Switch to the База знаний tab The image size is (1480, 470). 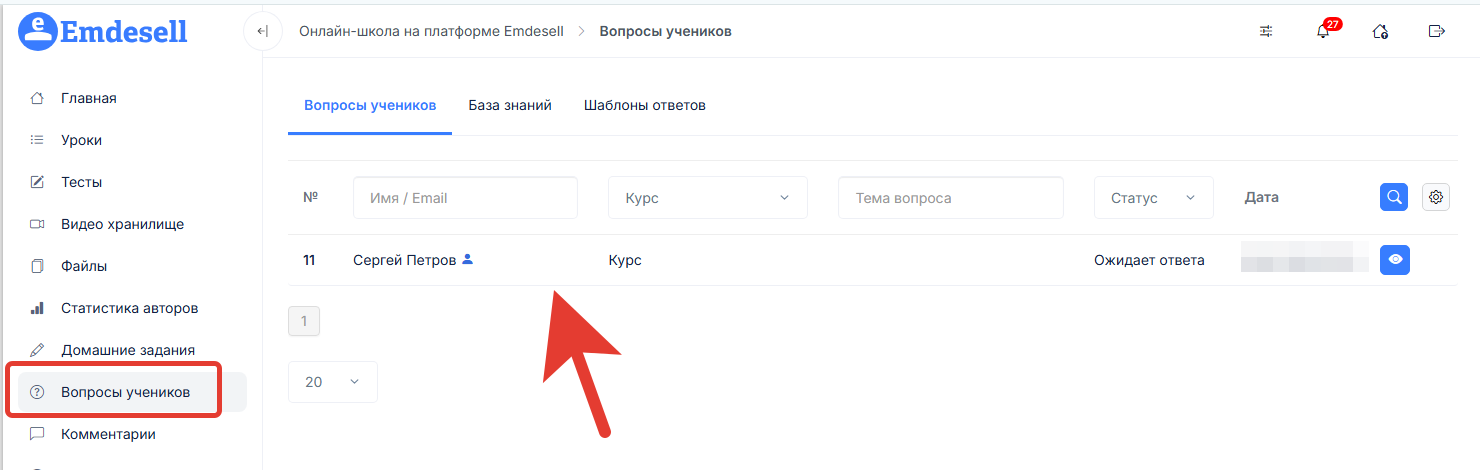(510, 105)
